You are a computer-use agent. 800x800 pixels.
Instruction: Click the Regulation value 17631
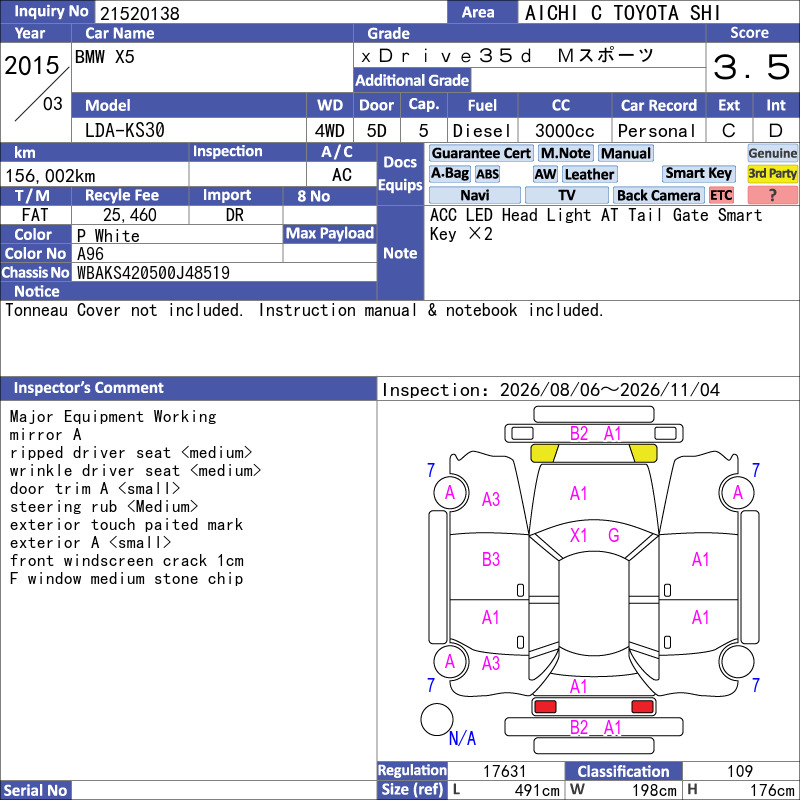pos(504,771)
